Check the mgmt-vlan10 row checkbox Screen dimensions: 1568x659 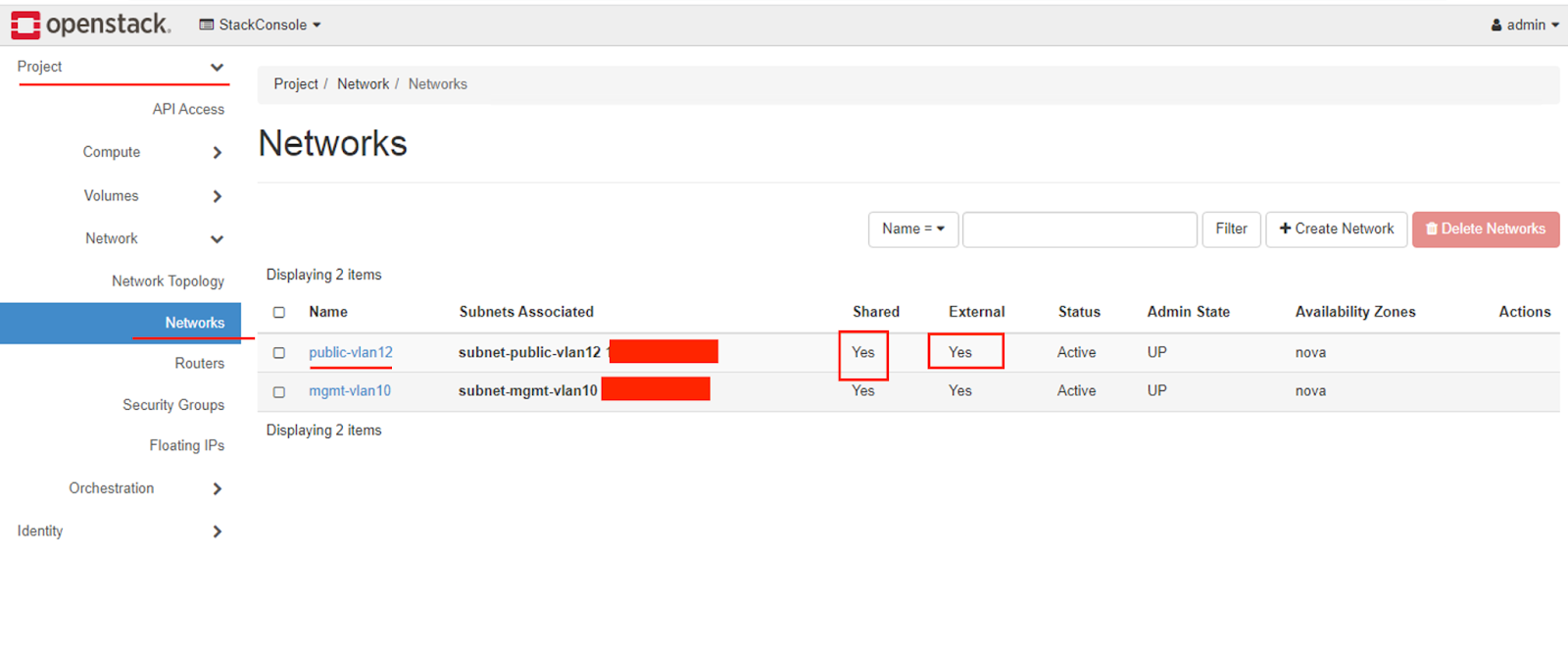279,392
